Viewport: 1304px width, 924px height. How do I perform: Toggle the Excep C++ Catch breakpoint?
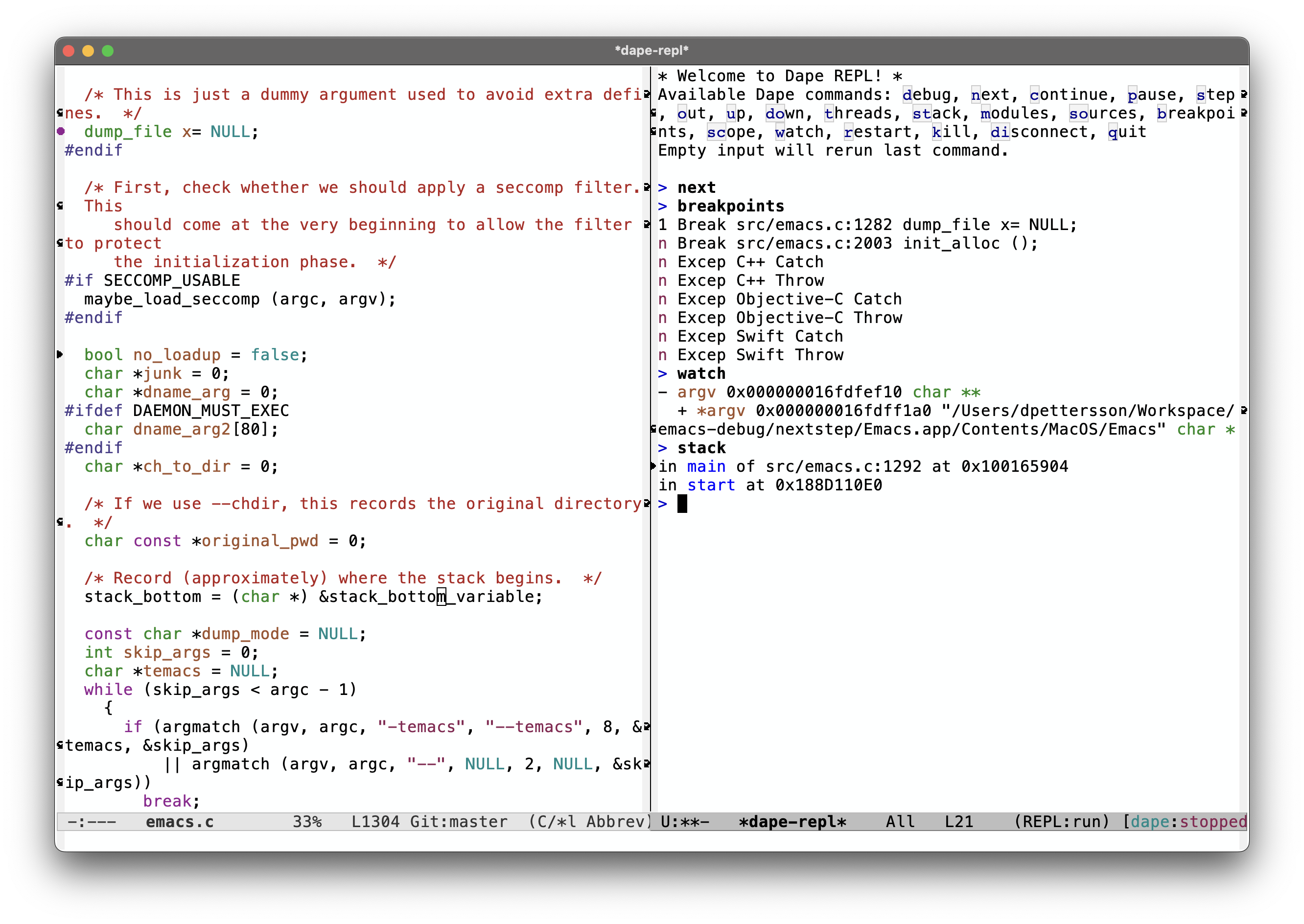click(662, 262)
